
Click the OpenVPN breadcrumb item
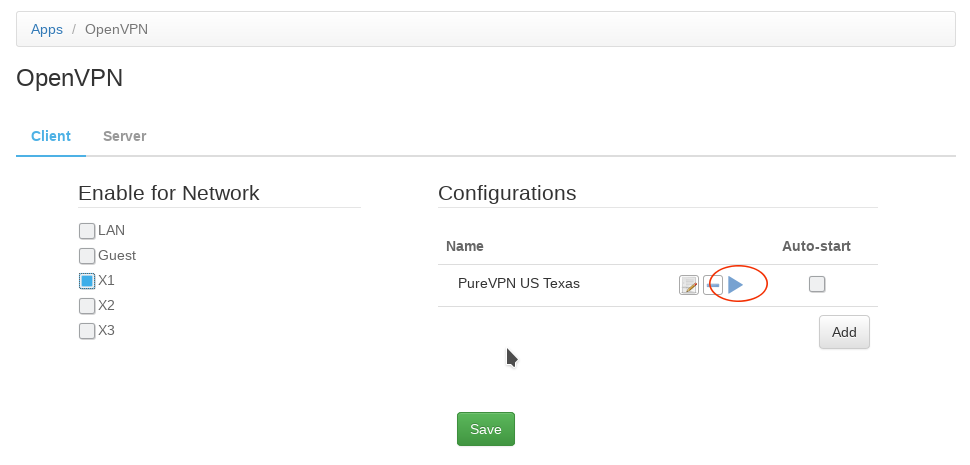[x=116, y=29]
